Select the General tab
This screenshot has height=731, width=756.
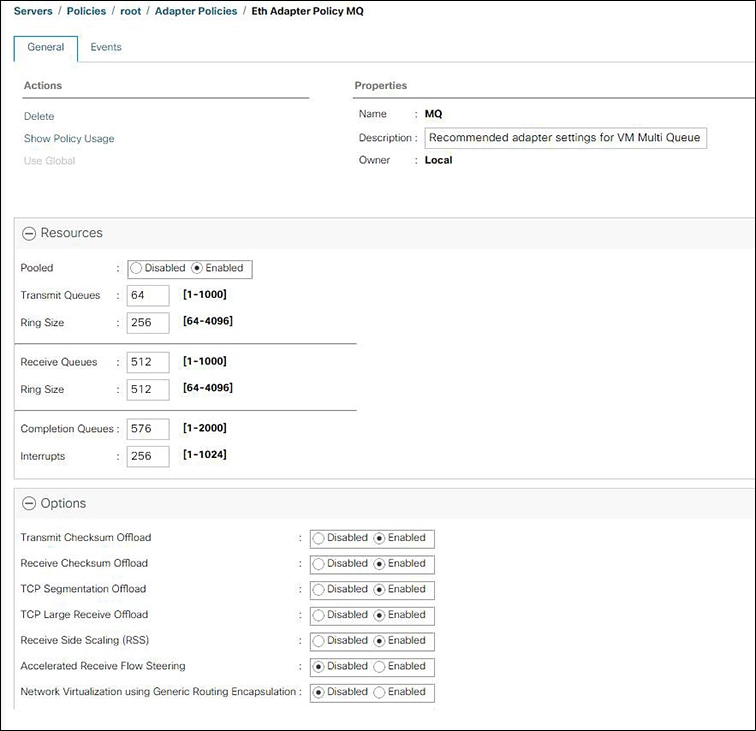click(46, 49)
